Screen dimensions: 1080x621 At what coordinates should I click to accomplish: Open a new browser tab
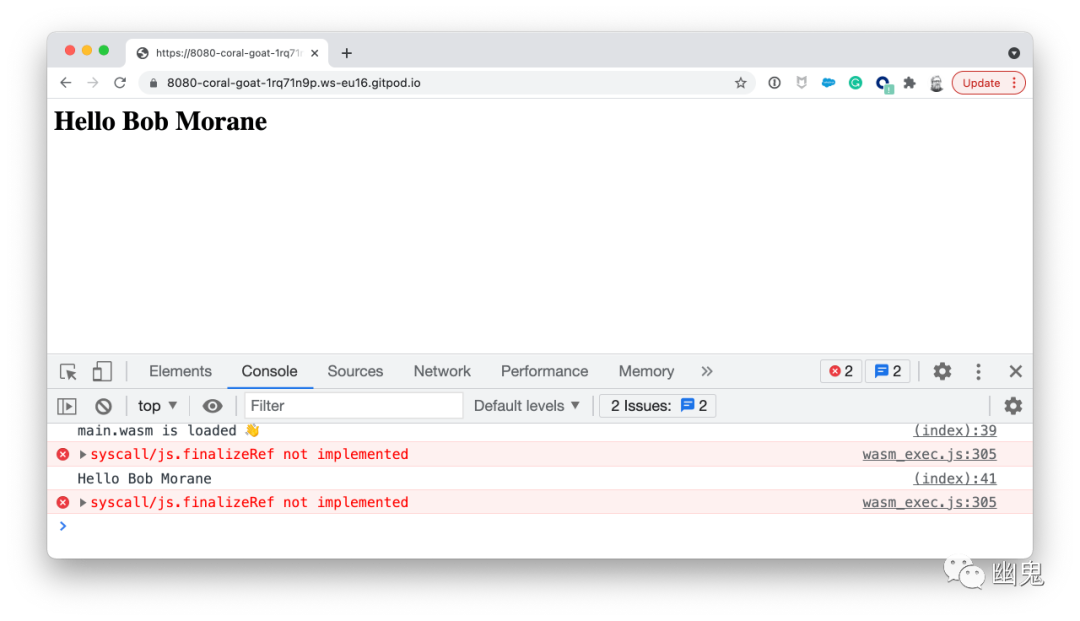click(x=346, y=53)
